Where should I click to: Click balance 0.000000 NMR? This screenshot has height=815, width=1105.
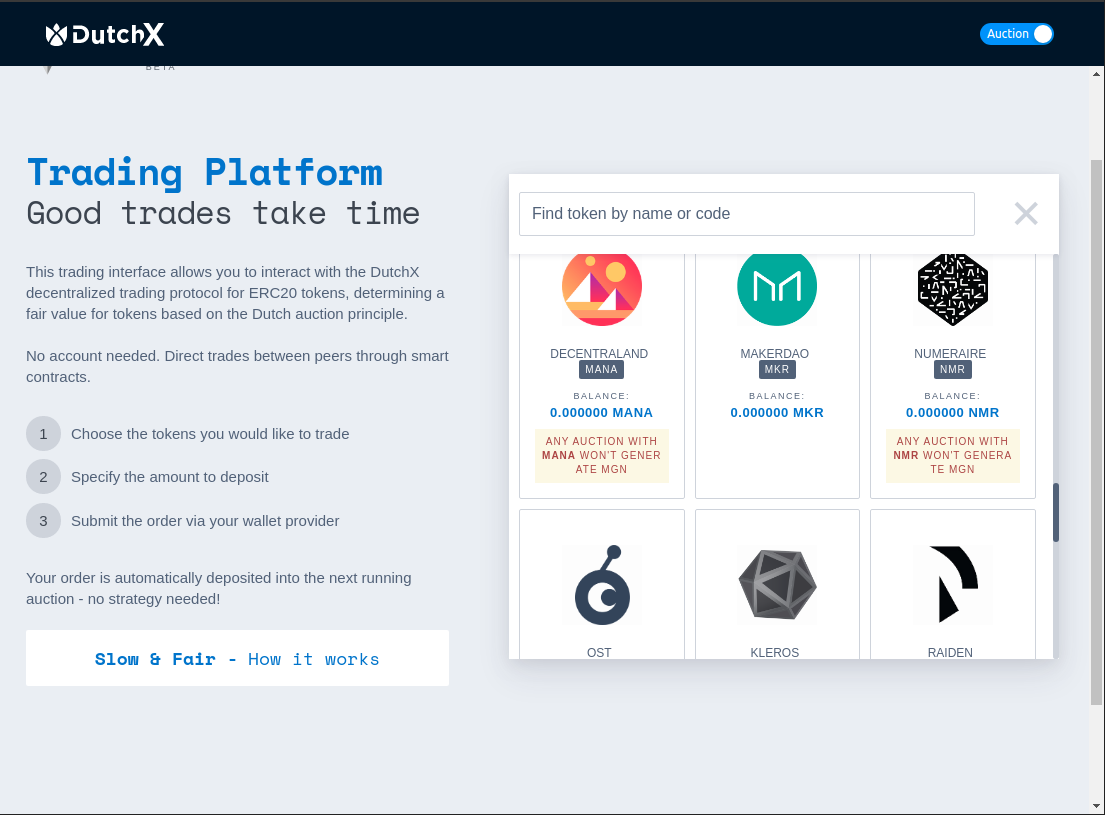click(x=952, y=412)
